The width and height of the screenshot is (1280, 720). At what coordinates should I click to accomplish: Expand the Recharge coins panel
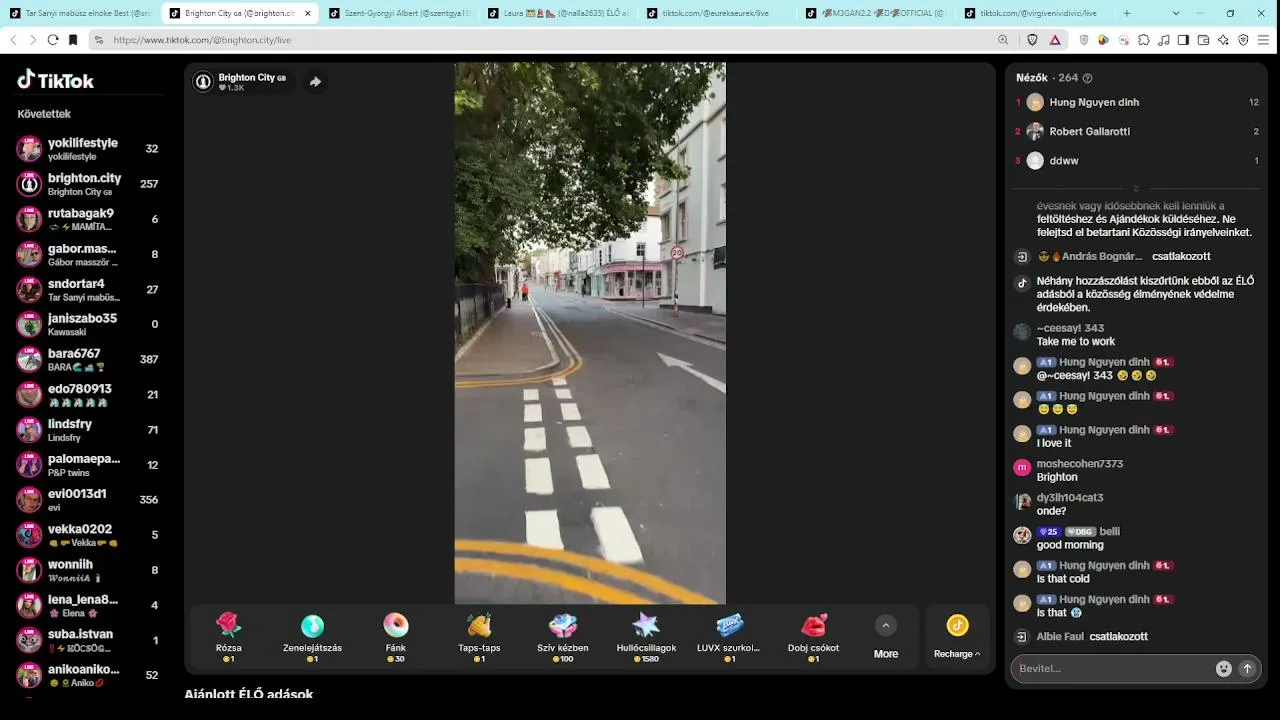(x=957, y=636)
